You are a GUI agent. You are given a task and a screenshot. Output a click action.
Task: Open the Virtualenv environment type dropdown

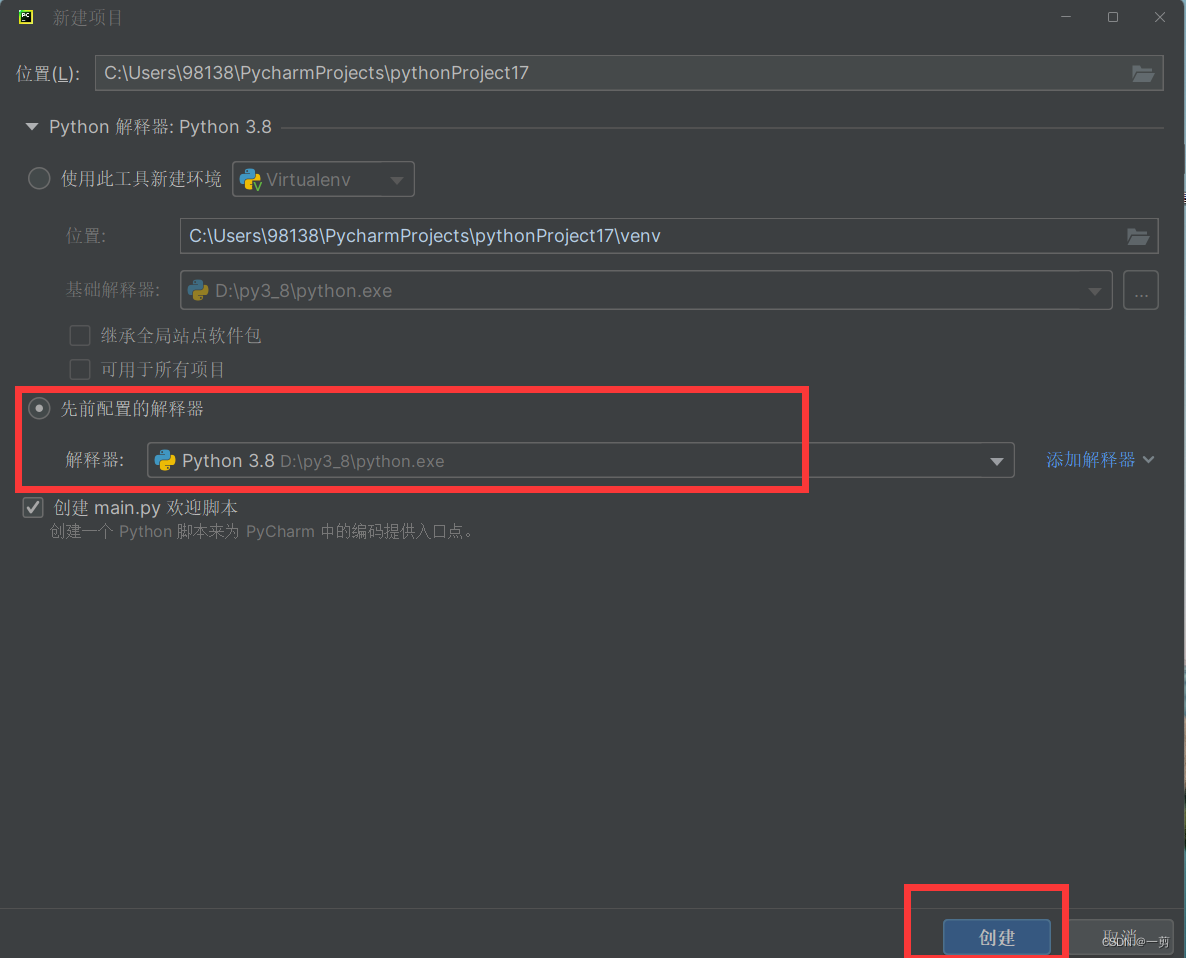(x=399, y=179)
